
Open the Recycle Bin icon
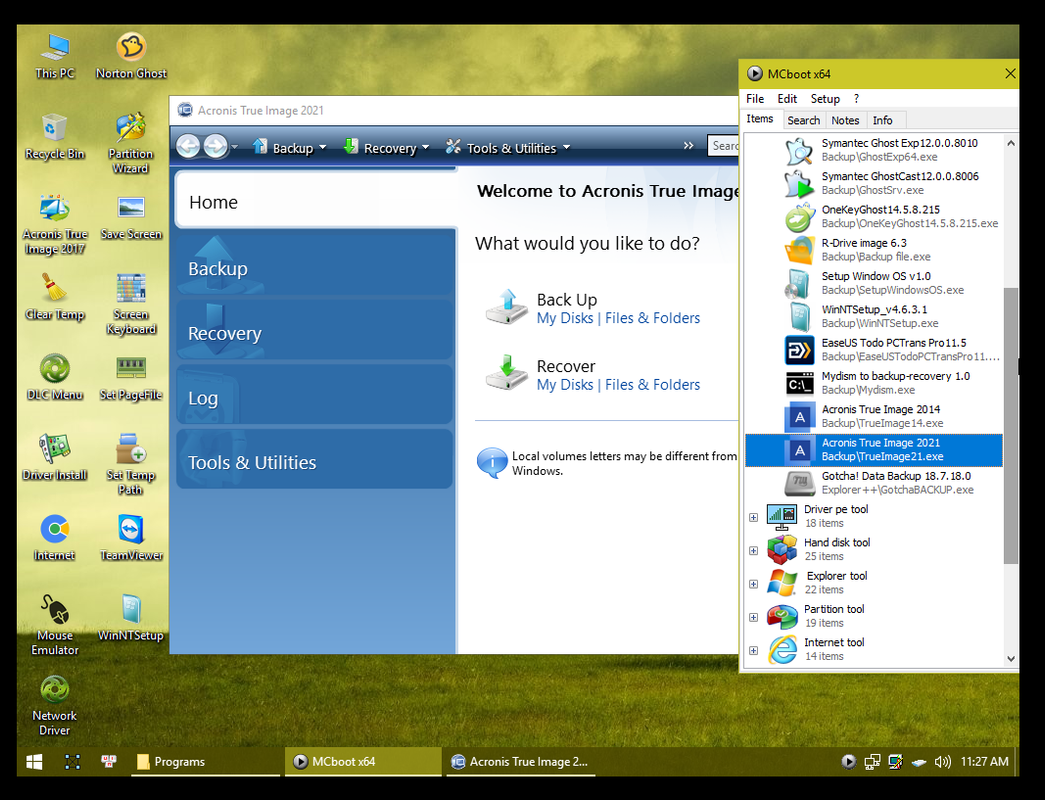[x=55, y=137]
